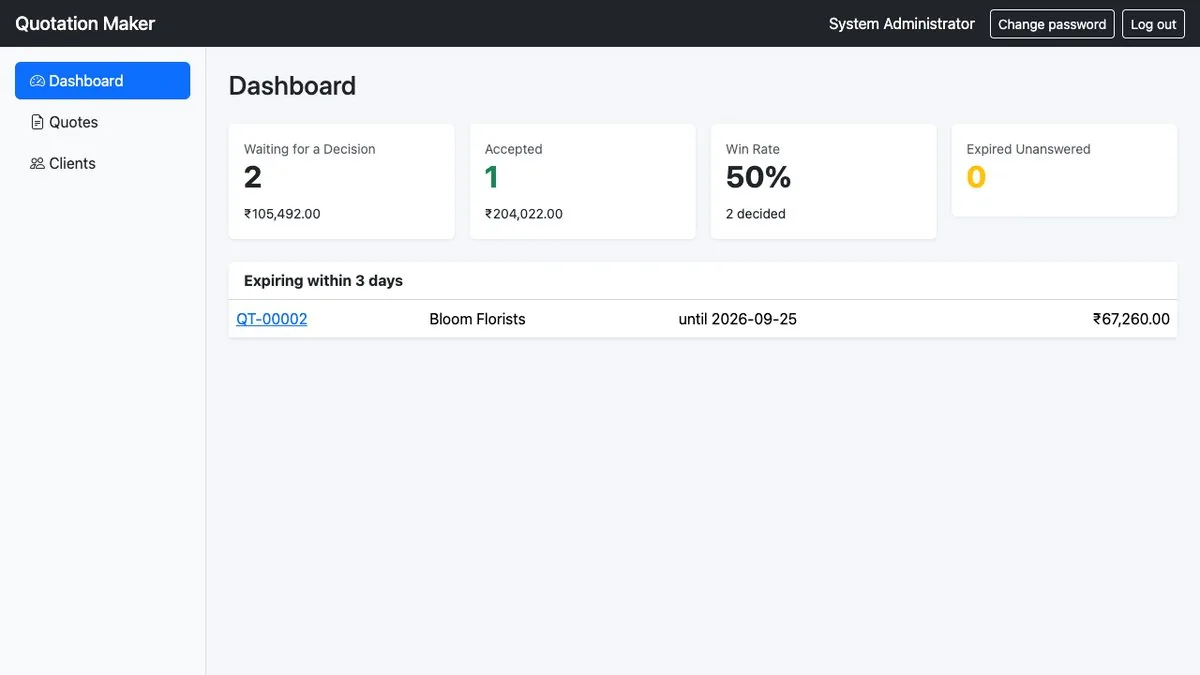Click the yellow Expired Unanswered count 0
Viewport: 1200px width, 675px height.
coord(976,177)
